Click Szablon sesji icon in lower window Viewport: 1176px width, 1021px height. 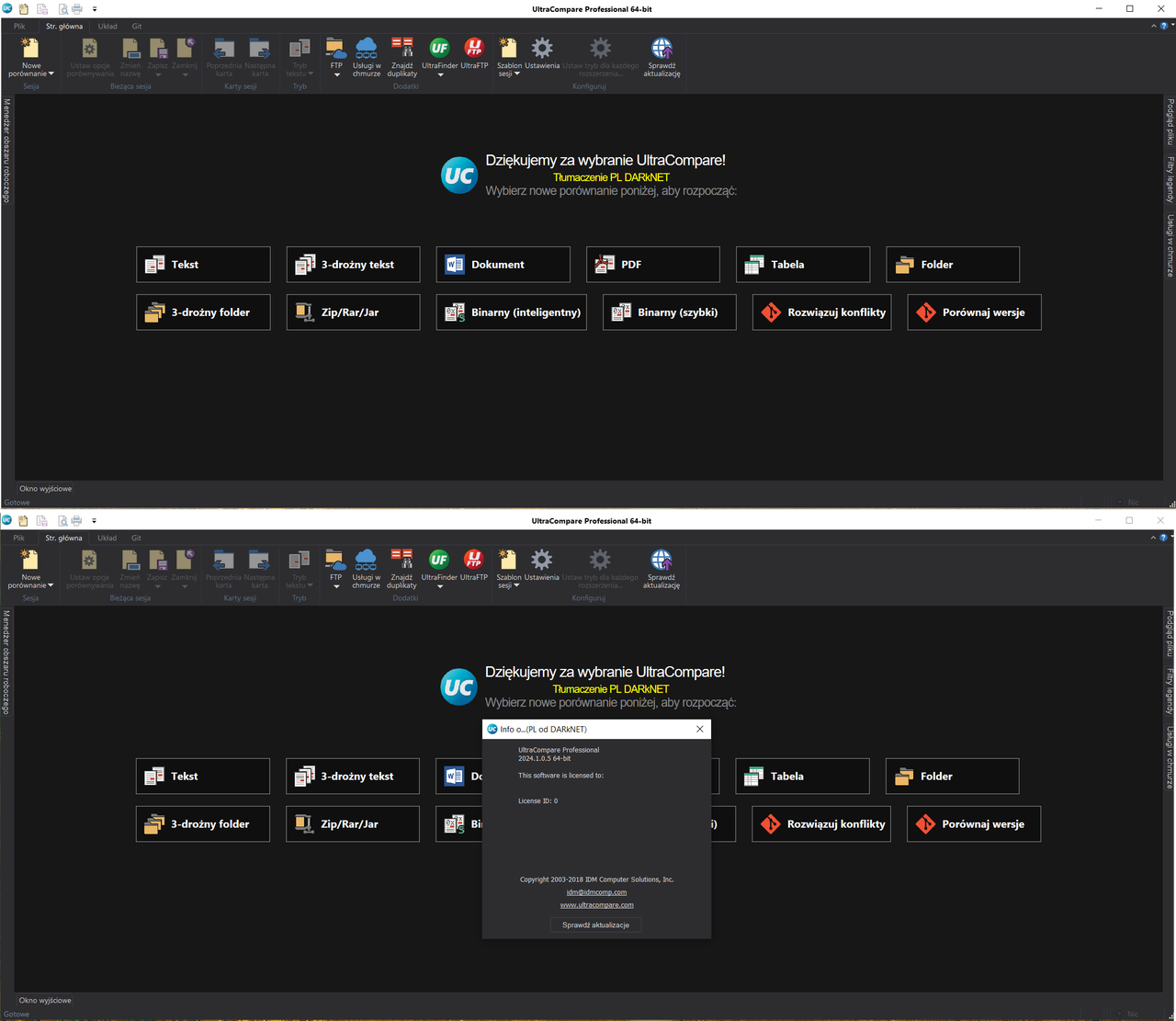click(507, 560)
